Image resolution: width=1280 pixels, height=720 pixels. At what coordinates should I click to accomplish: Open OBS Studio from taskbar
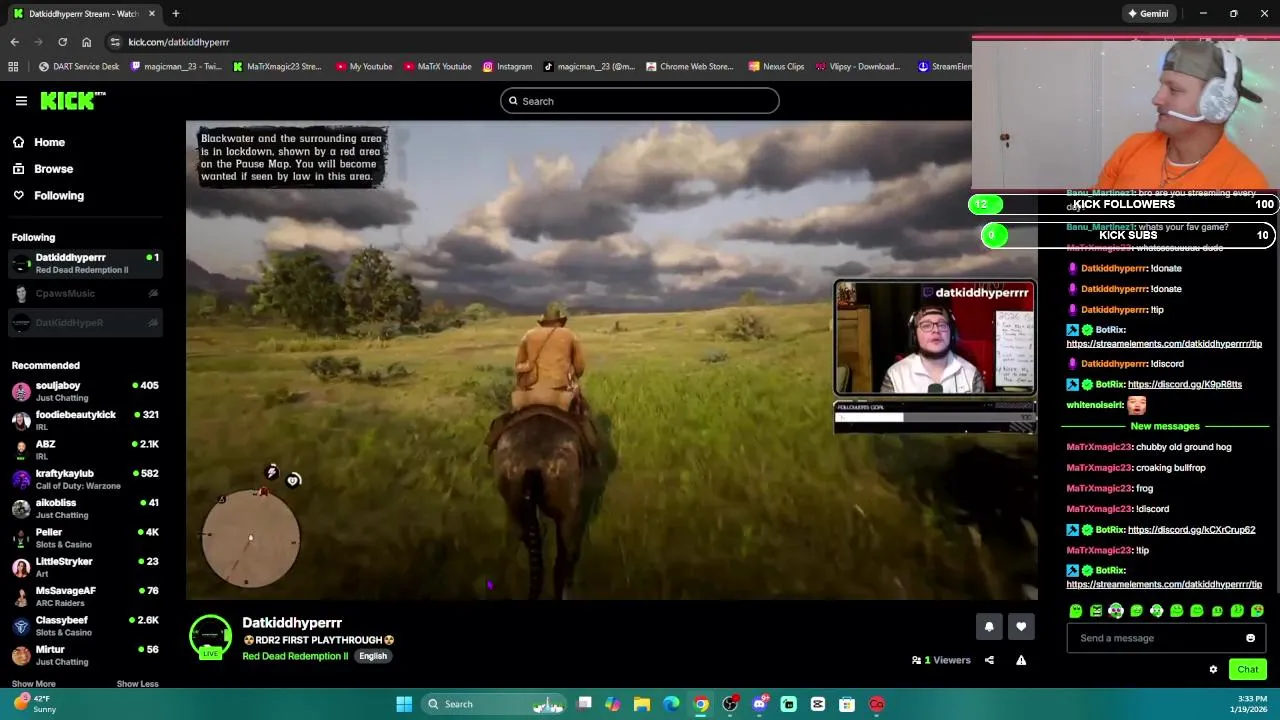730,704
